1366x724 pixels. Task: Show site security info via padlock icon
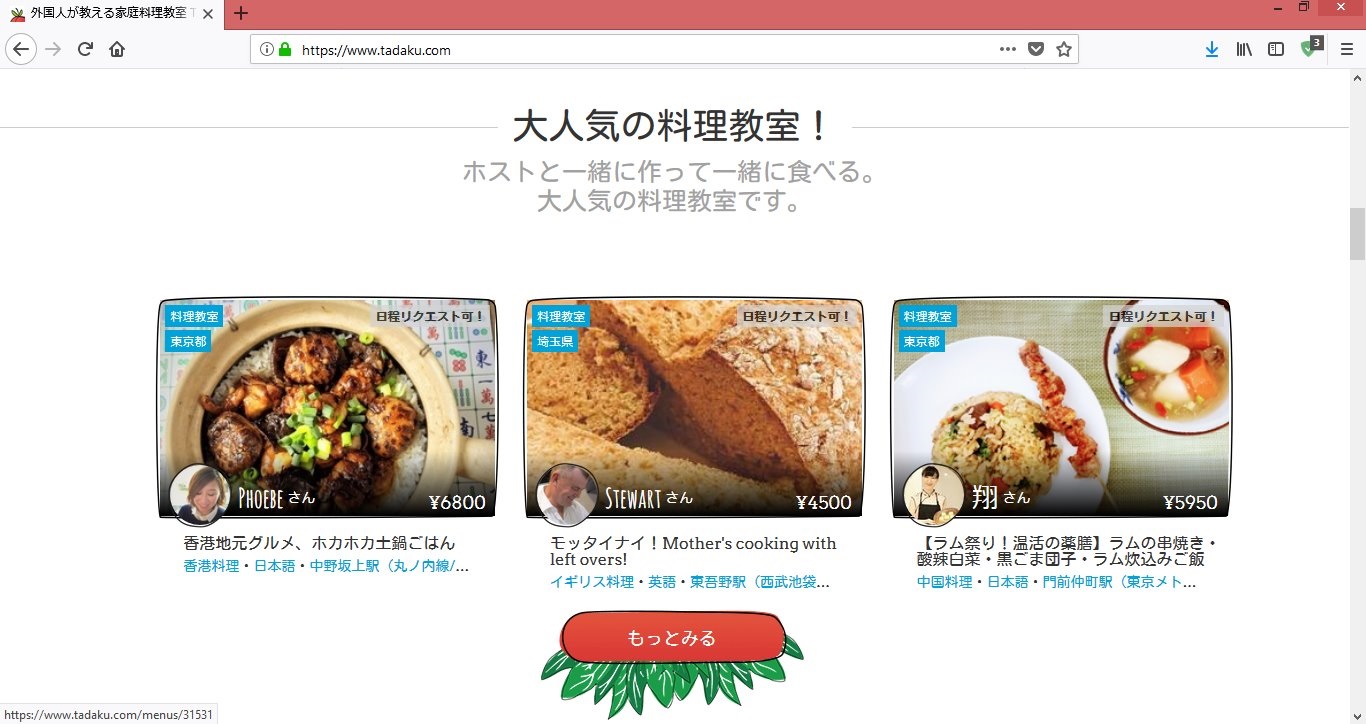pos(285,49)
